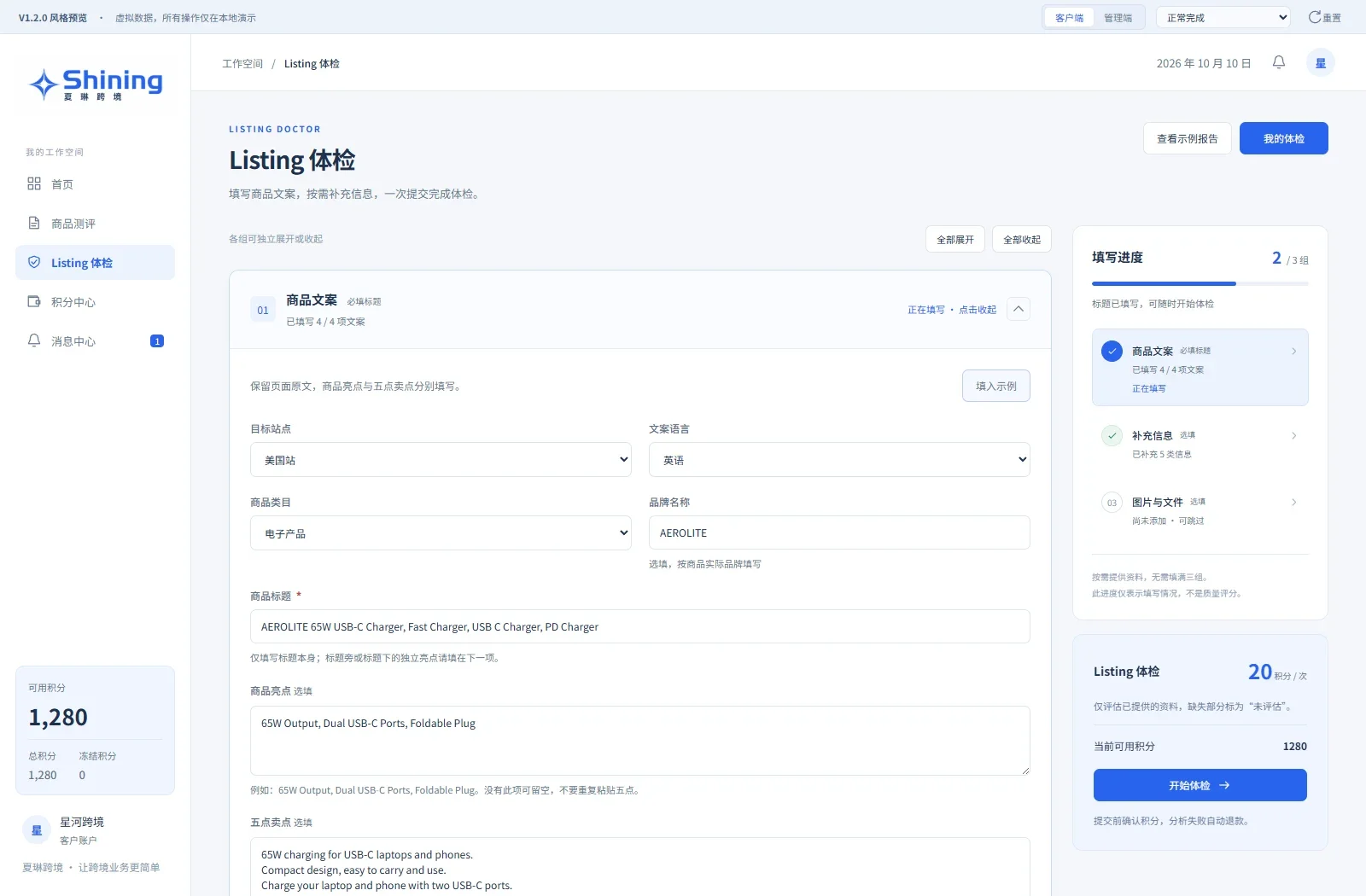Focus the 商品标题 input field
This screenshot has height=896, width=1366.
pyautogui.click(x=639, y=626)
